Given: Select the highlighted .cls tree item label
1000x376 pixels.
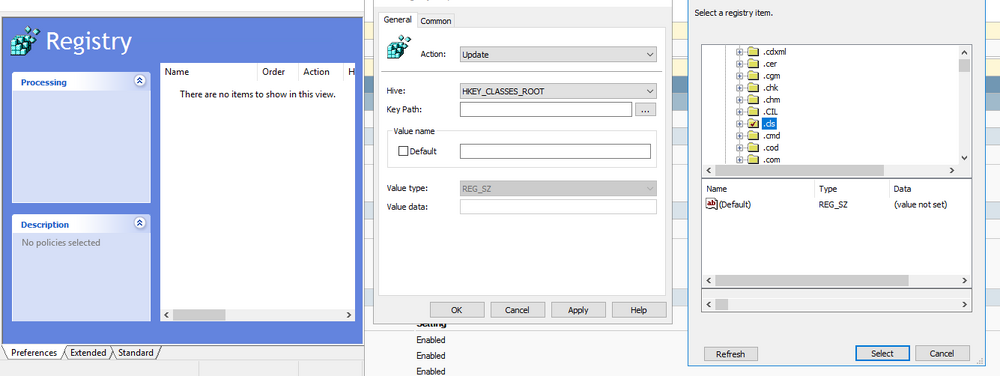Looking at the screenshot, I should (769, 124).
